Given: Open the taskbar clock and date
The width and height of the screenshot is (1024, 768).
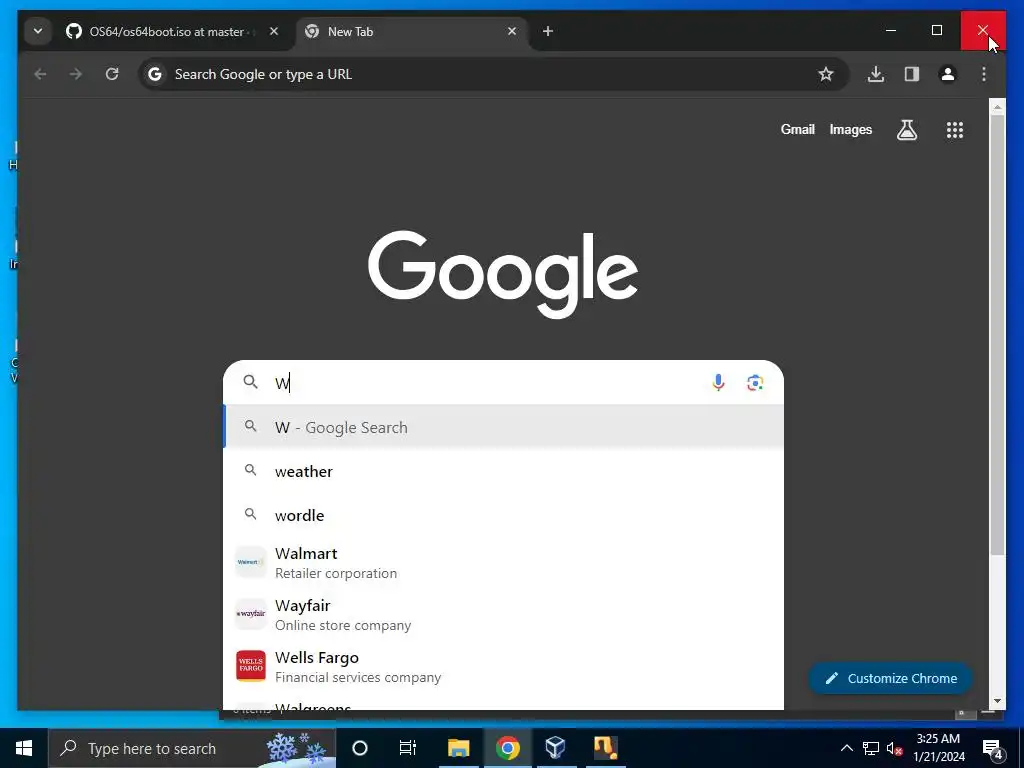Looking at the screenshot, I should click(x=938, y=748).
